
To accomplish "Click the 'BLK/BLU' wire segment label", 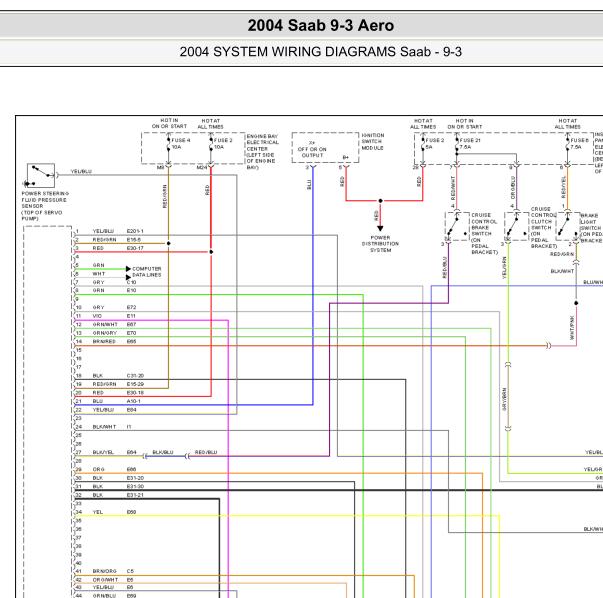I will [x=163, y=452].
